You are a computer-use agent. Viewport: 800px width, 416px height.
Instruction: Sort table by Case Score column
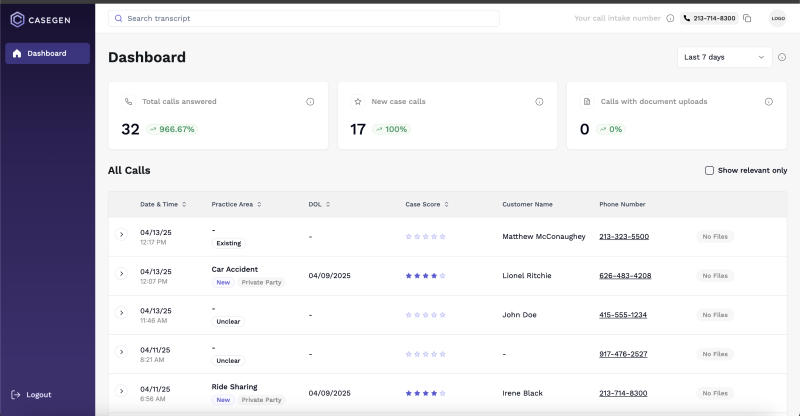(427, 204)
